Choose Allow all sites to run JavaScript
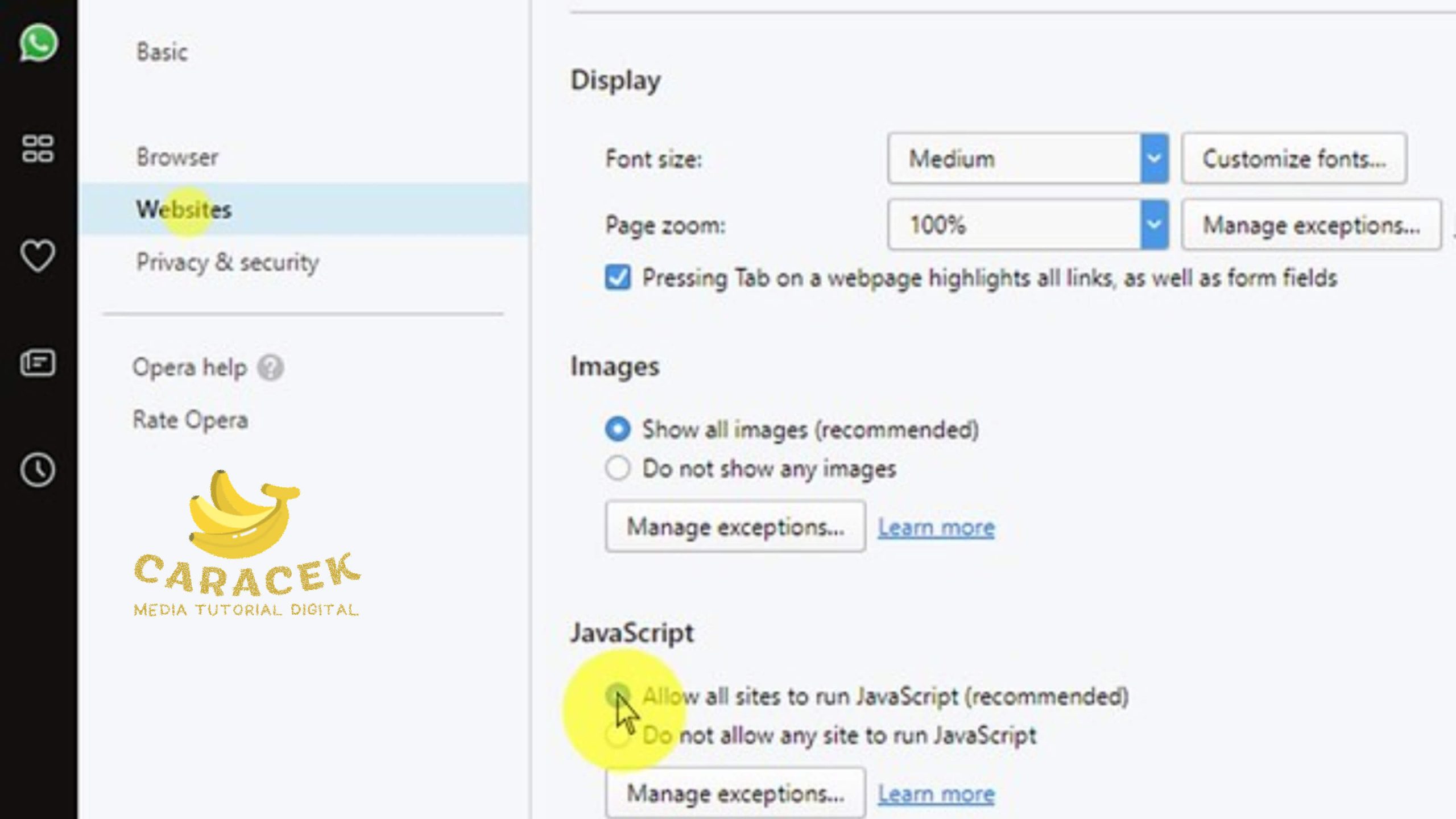 click(x=618, y=694)
